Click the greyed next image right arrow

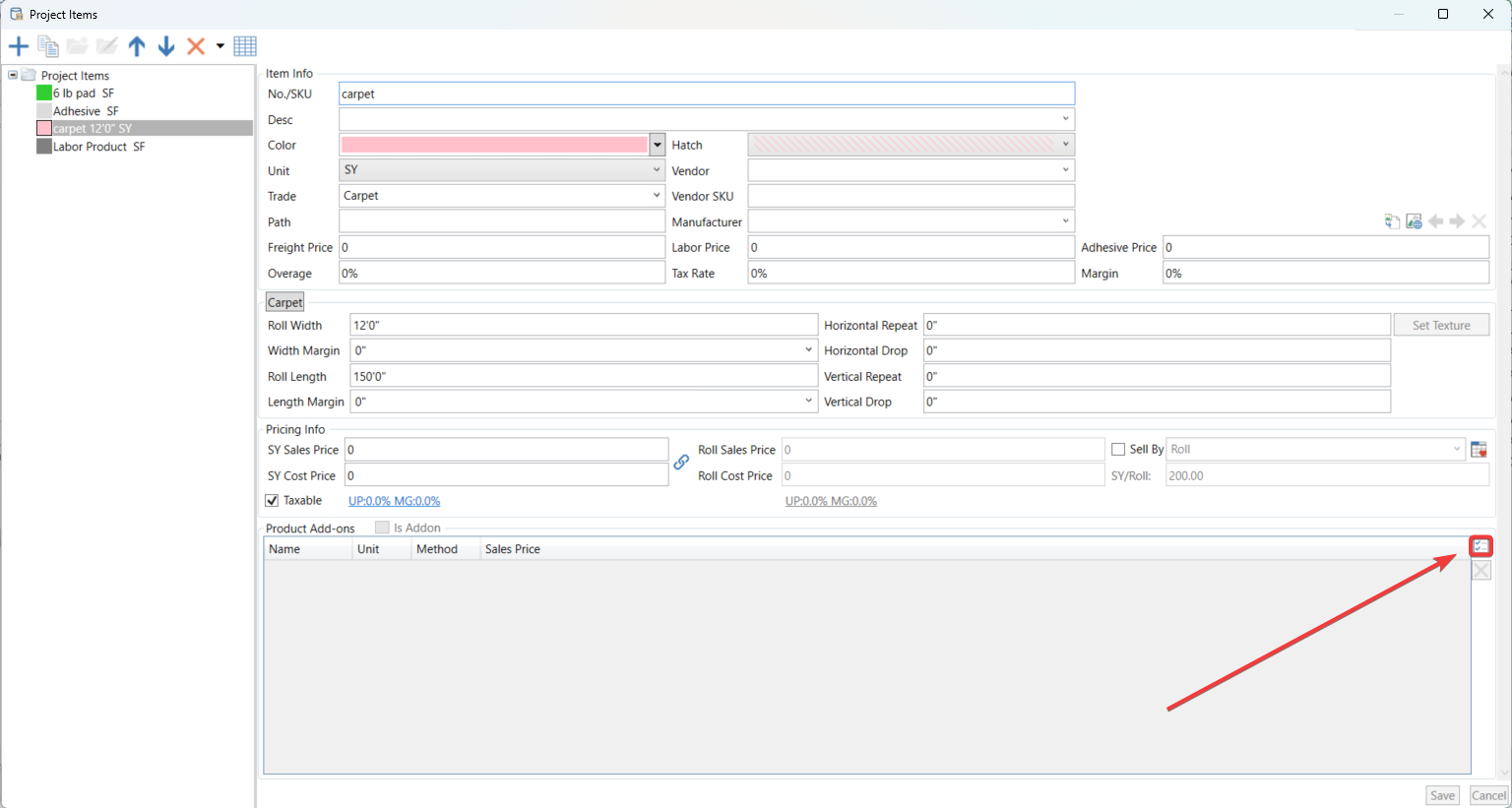1457,221
